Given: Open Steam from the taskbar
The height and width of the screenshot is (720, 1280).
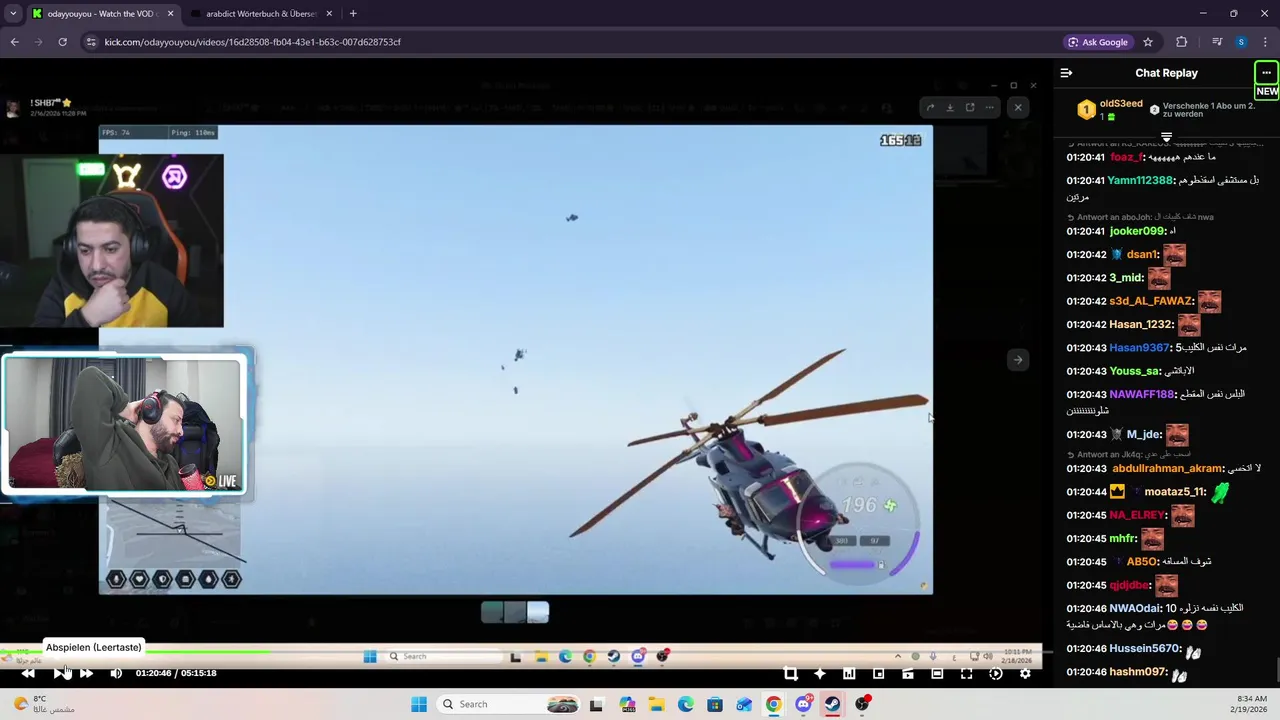Looking at the screenshot, I should pos(832,704).
